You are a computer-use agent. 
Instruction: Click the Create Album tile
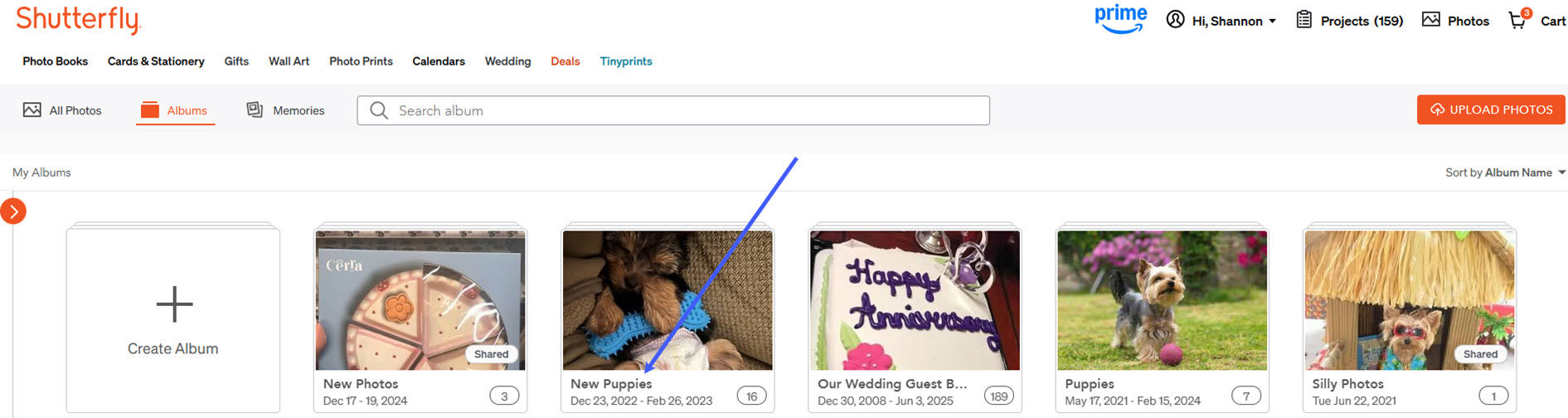click(x=173, y=320)
